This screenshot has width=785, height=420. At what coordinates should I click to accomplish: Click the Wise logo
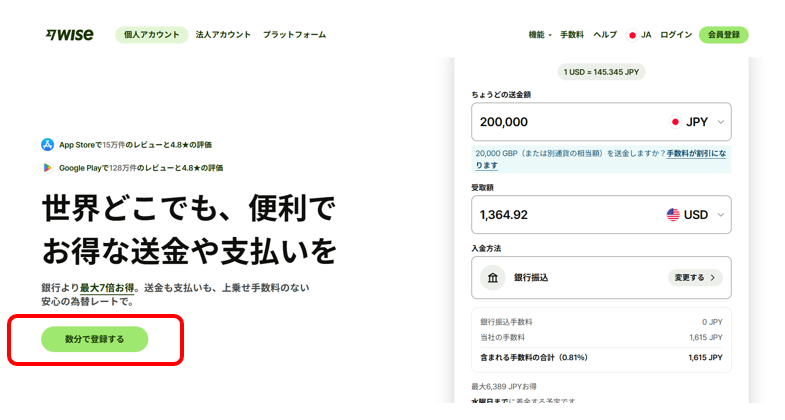69,35
